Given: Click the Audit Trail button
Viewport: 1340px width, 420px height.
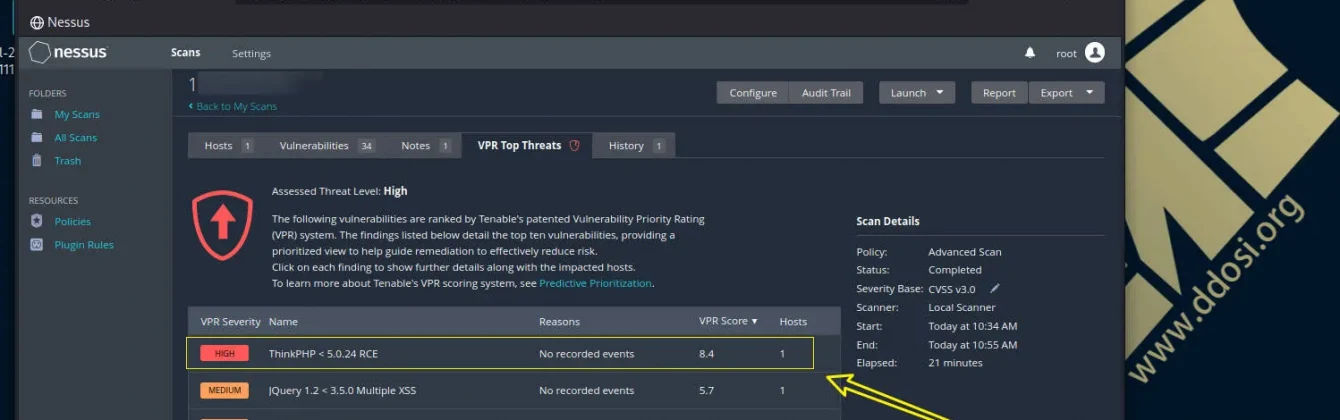Looking at the screenshot, I should pos(826,92).
